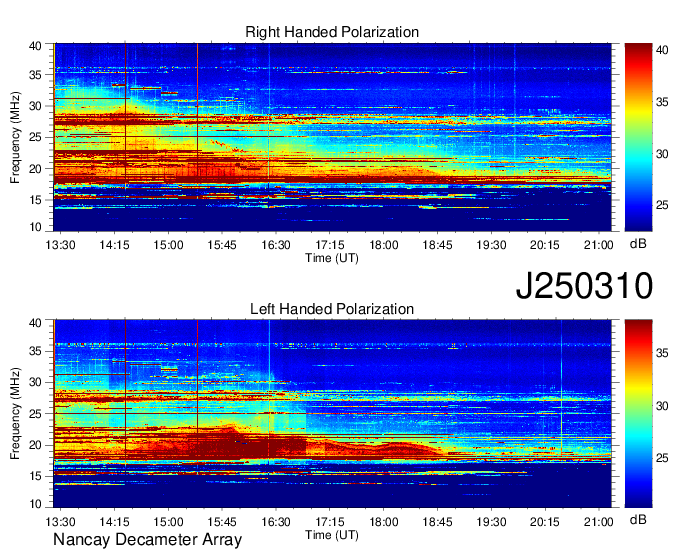
Task: Click the Frequency (MHz) axis label of left-handed plot
Action: (15, 414)
